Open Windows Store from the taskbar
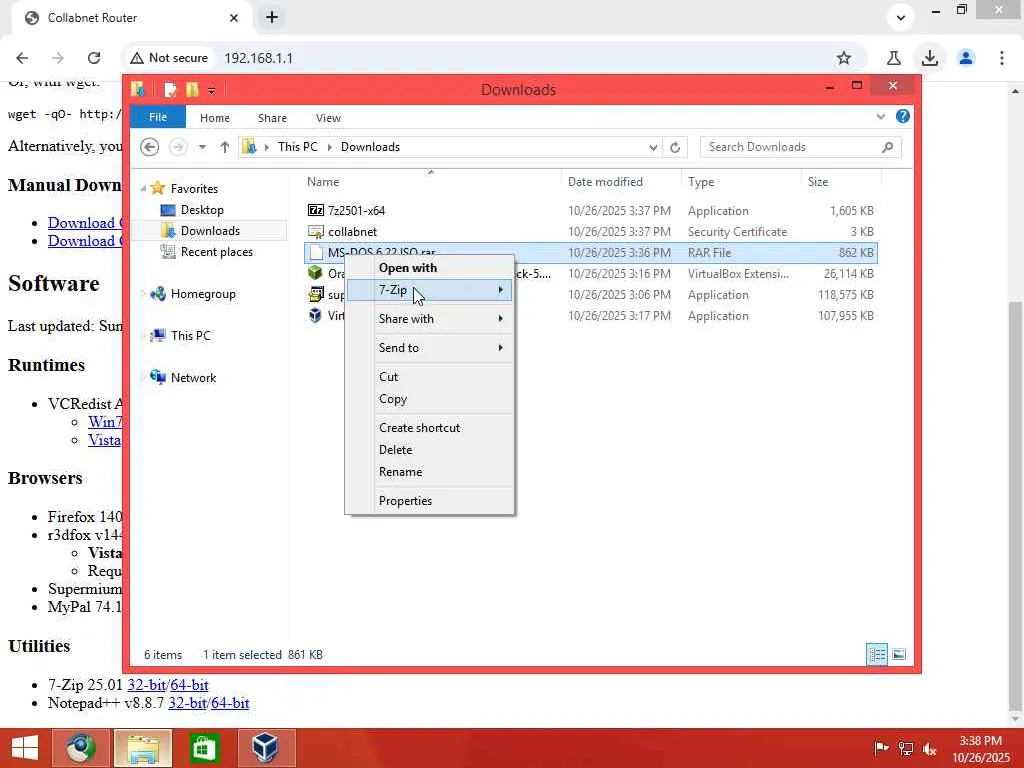 pos(204,748)
